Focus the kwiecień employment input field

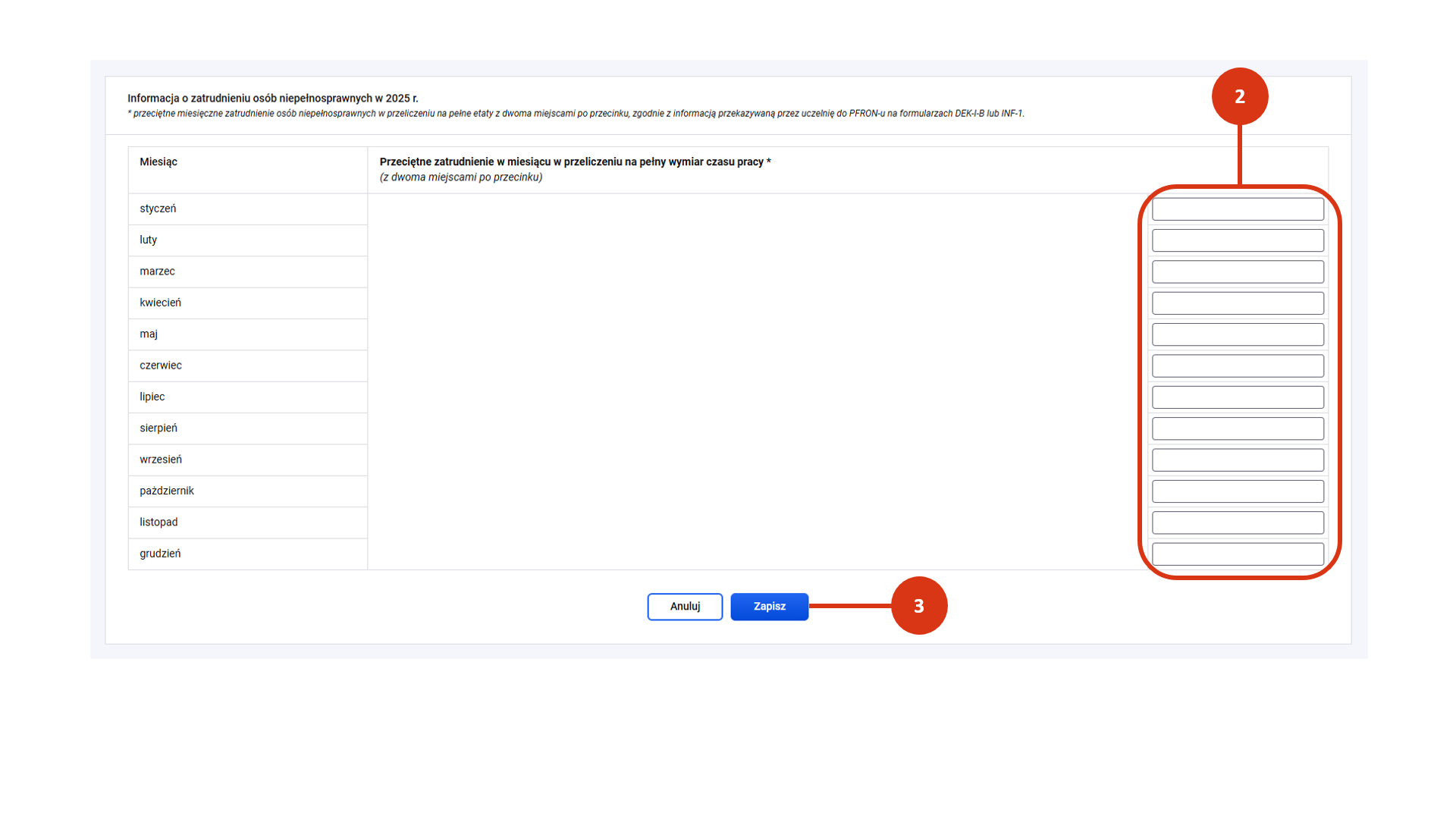pyautogui.click(x=1238, y=303)
